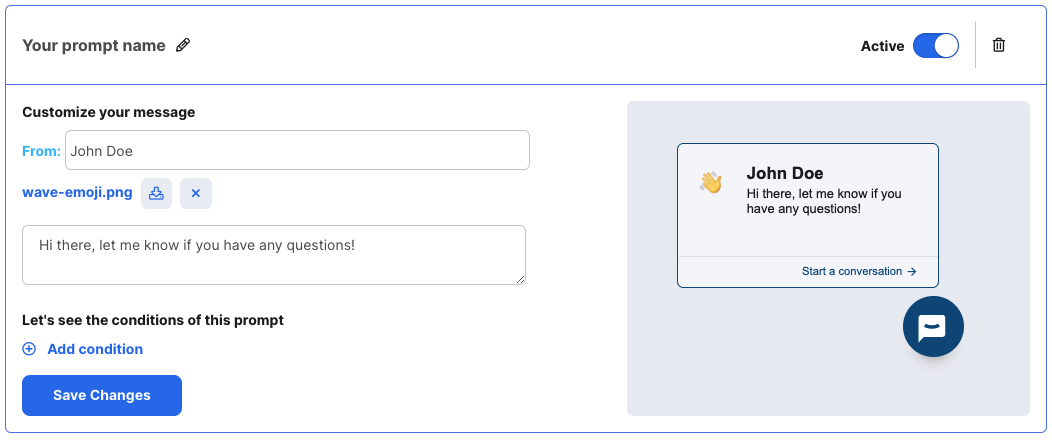Image resolution: width=1052 pixels, height=440 pixels.
Task: Click the pencil icon to rename the prompt
Action: click(182, 46)
